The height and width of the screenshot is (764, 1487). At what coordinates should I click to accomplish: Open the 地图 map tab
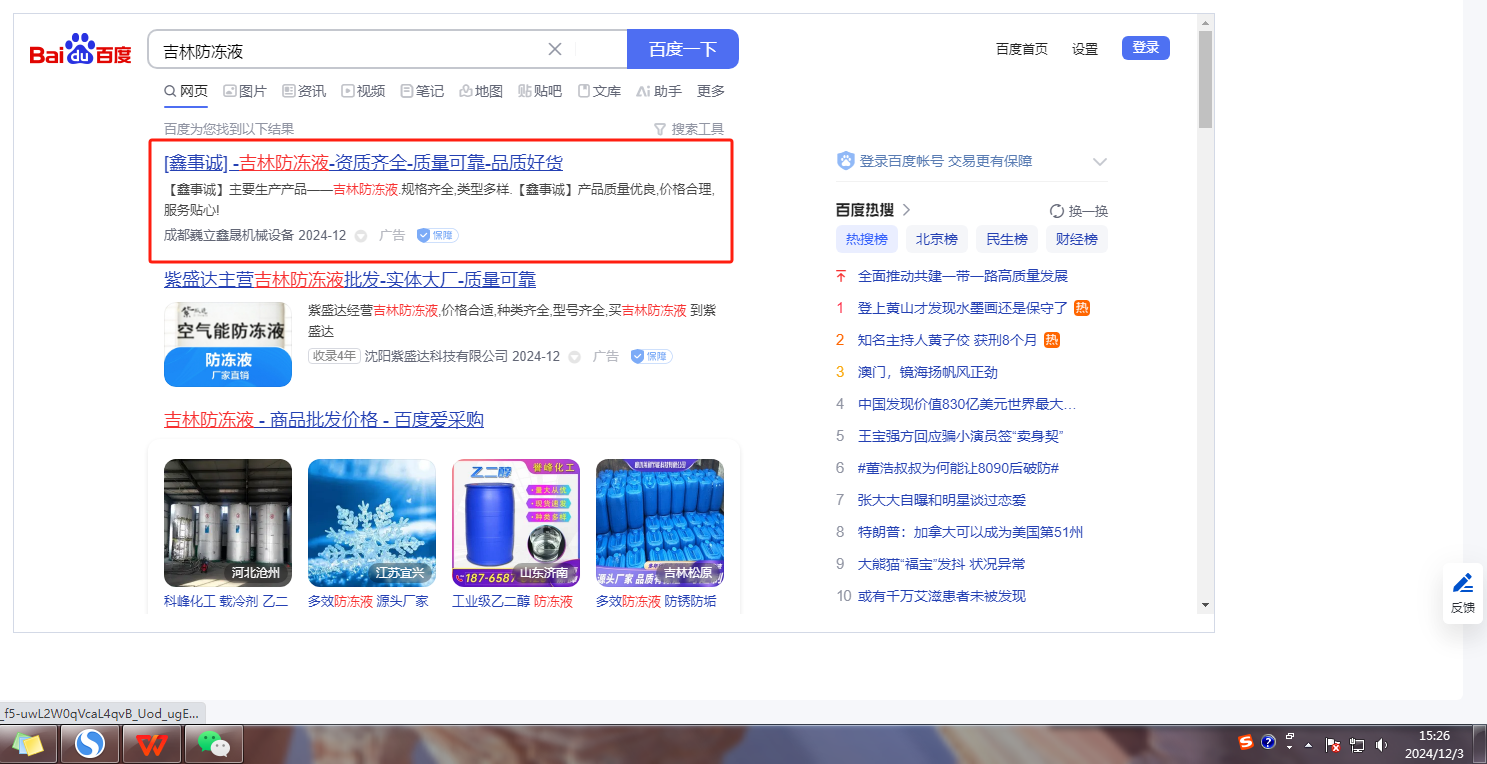(x=481, y=91)
